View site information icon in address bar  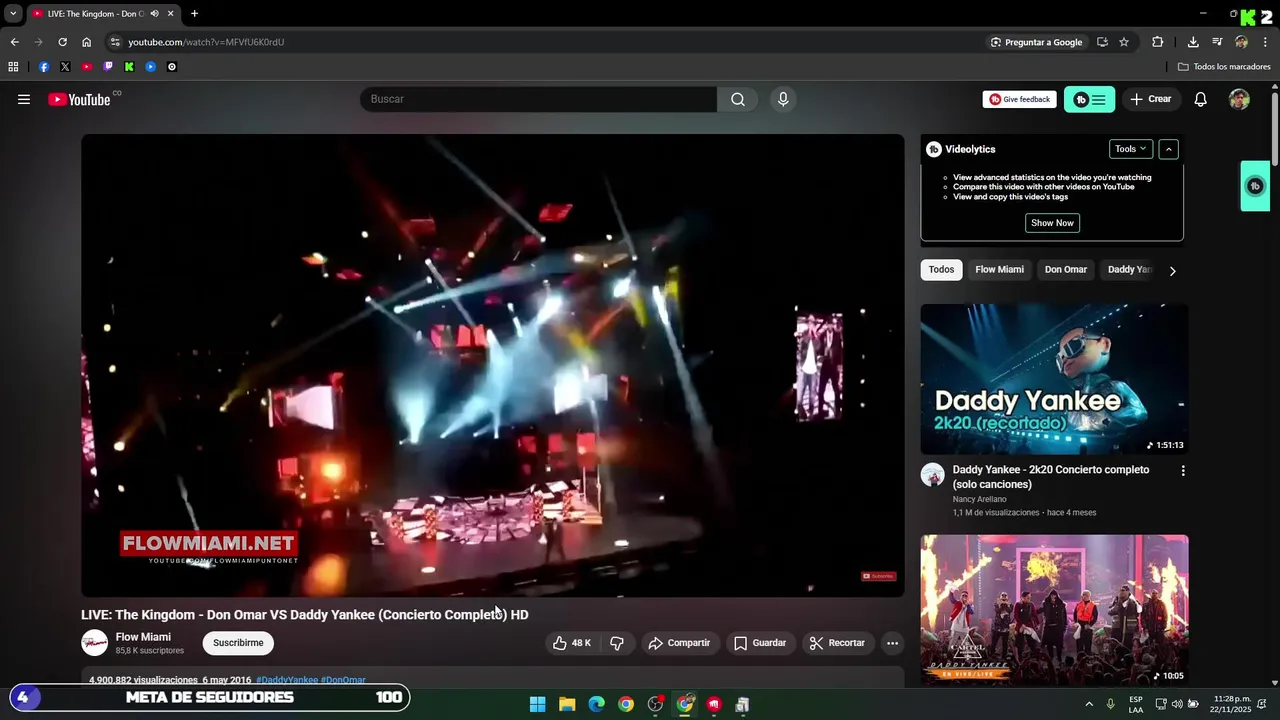[x=115, y=42]
